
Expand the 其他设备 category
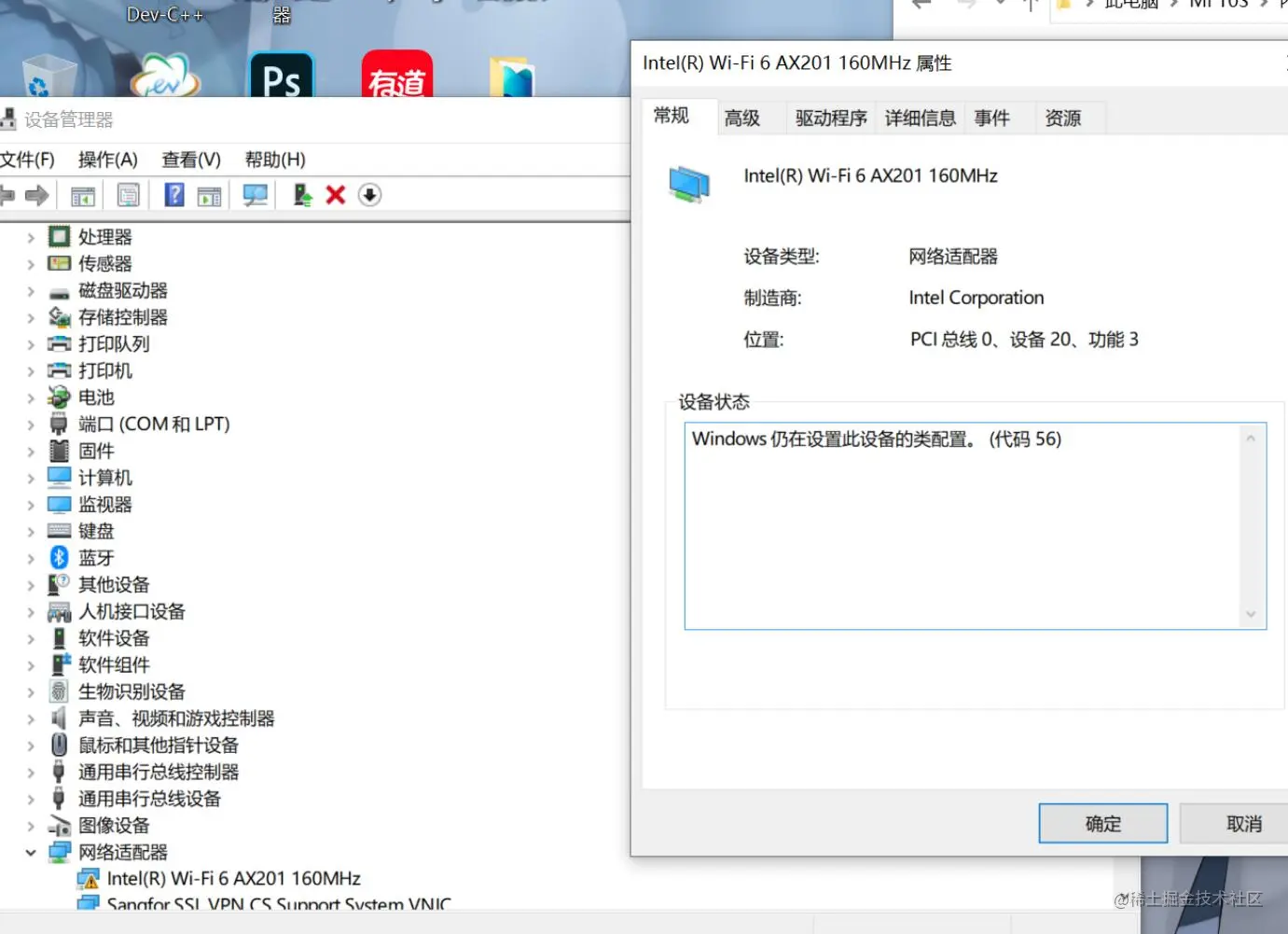click(31, 585)
